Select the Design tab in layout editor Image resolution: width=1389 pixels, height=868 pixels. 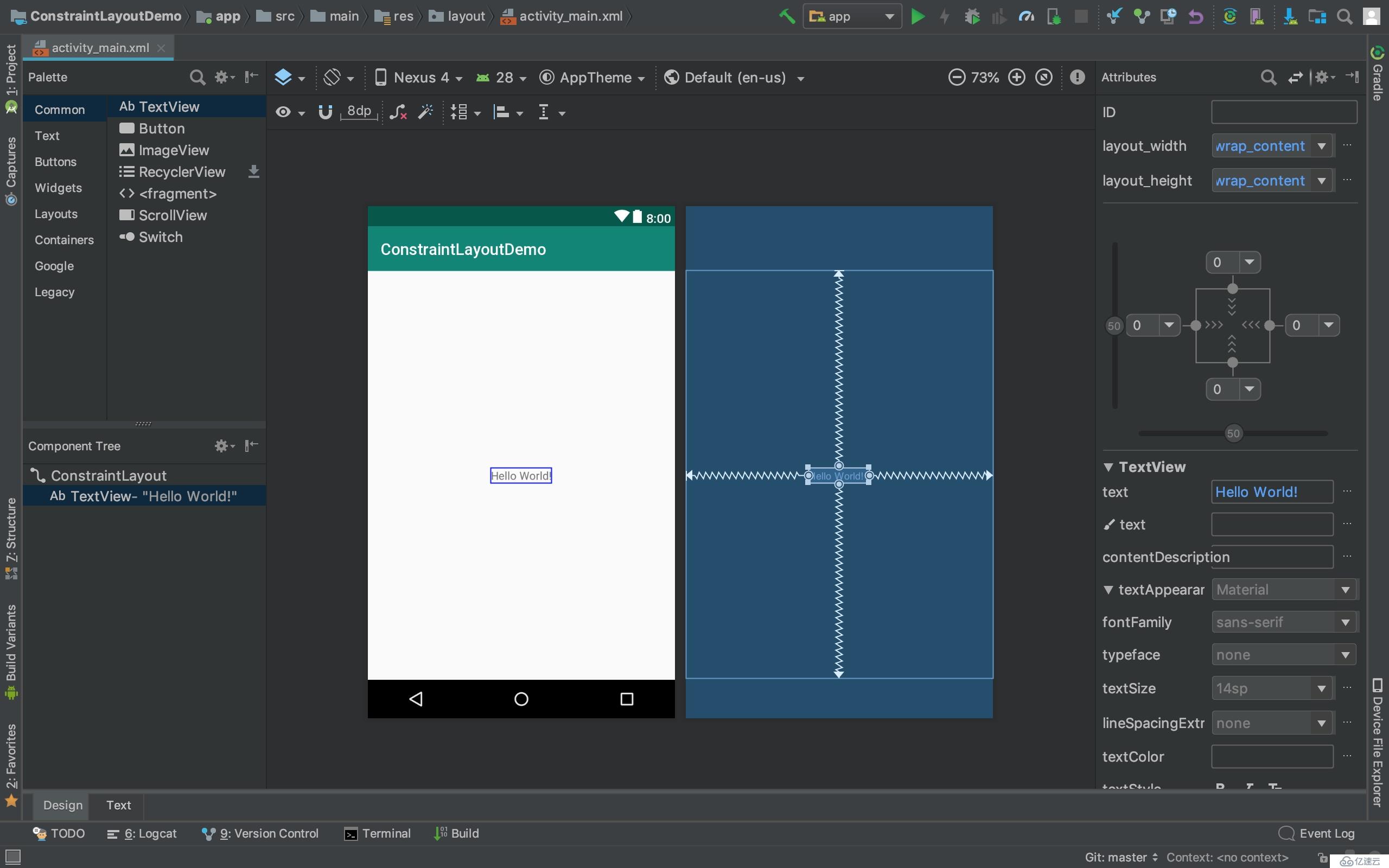click(62, 805)
